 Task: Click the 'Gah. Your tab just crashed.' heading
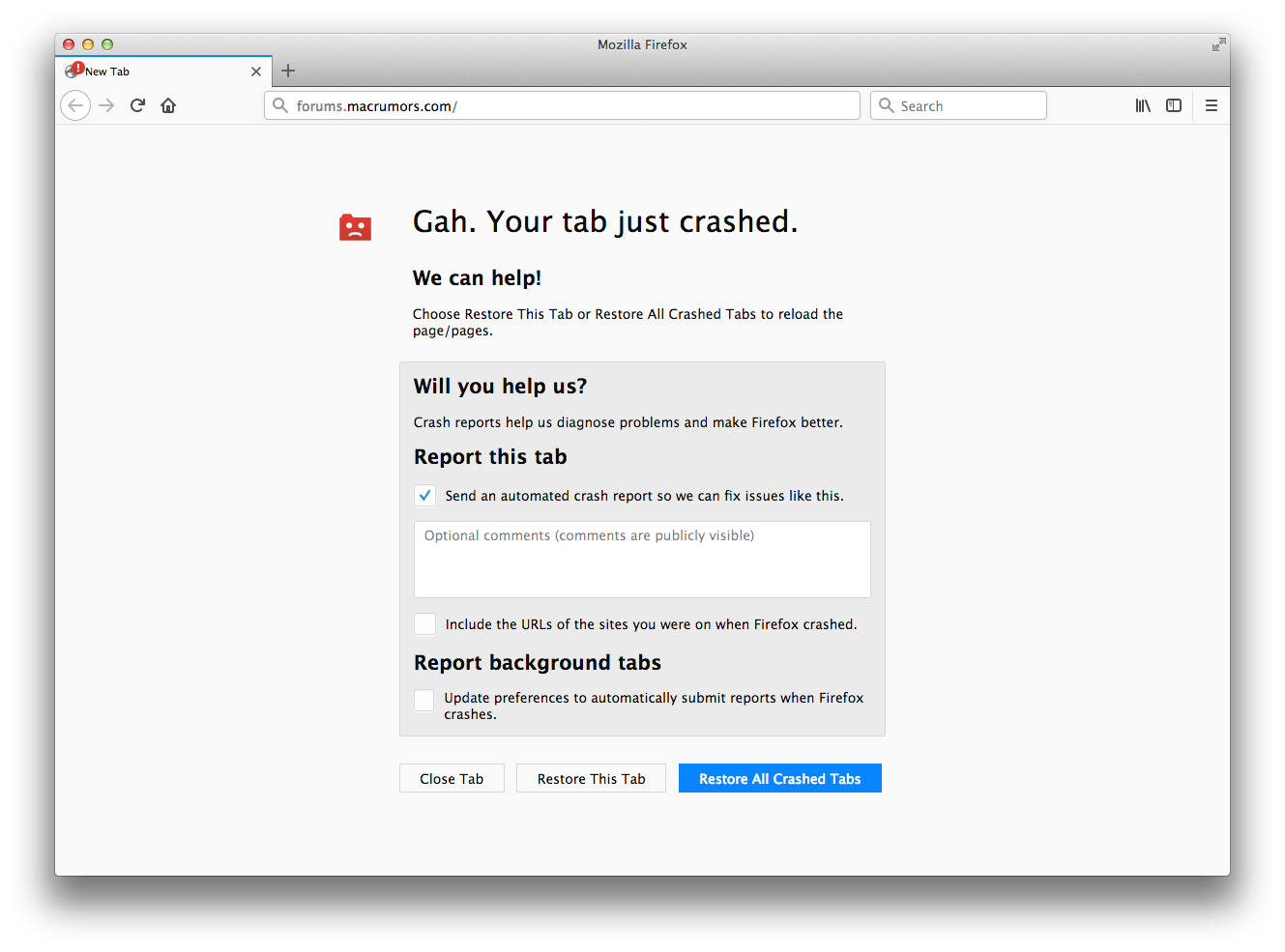click(x=605, y=222)
